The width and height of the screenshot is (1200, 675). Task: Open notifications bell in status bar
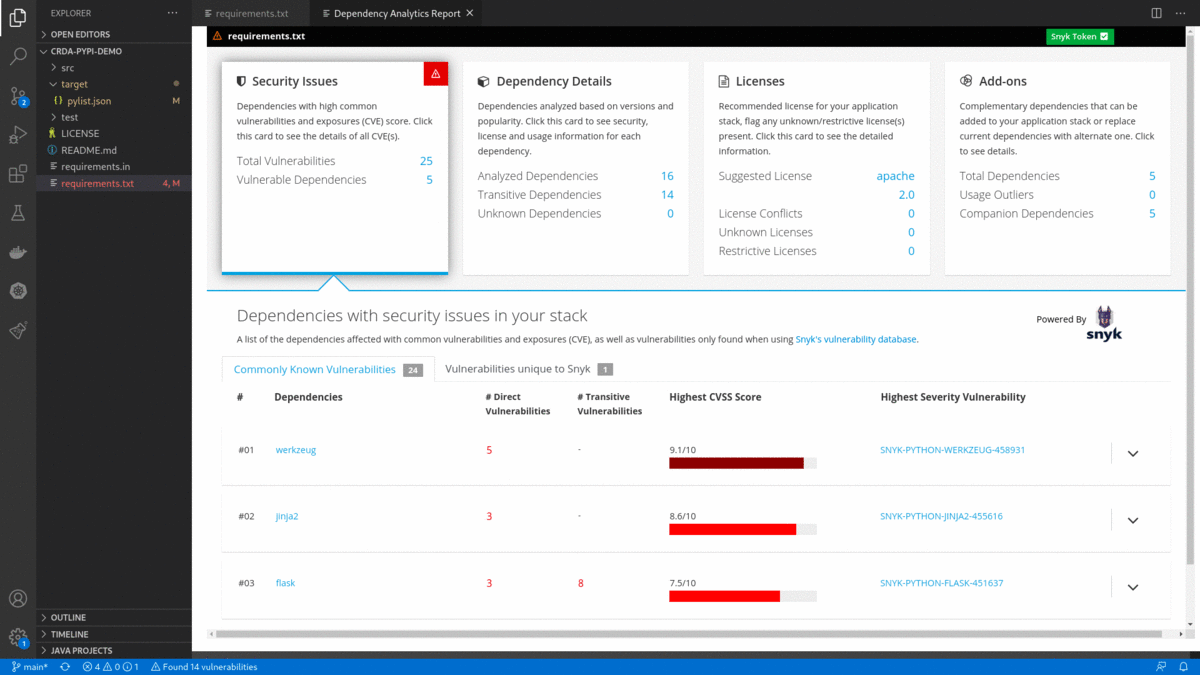[x=1184, y=667]
